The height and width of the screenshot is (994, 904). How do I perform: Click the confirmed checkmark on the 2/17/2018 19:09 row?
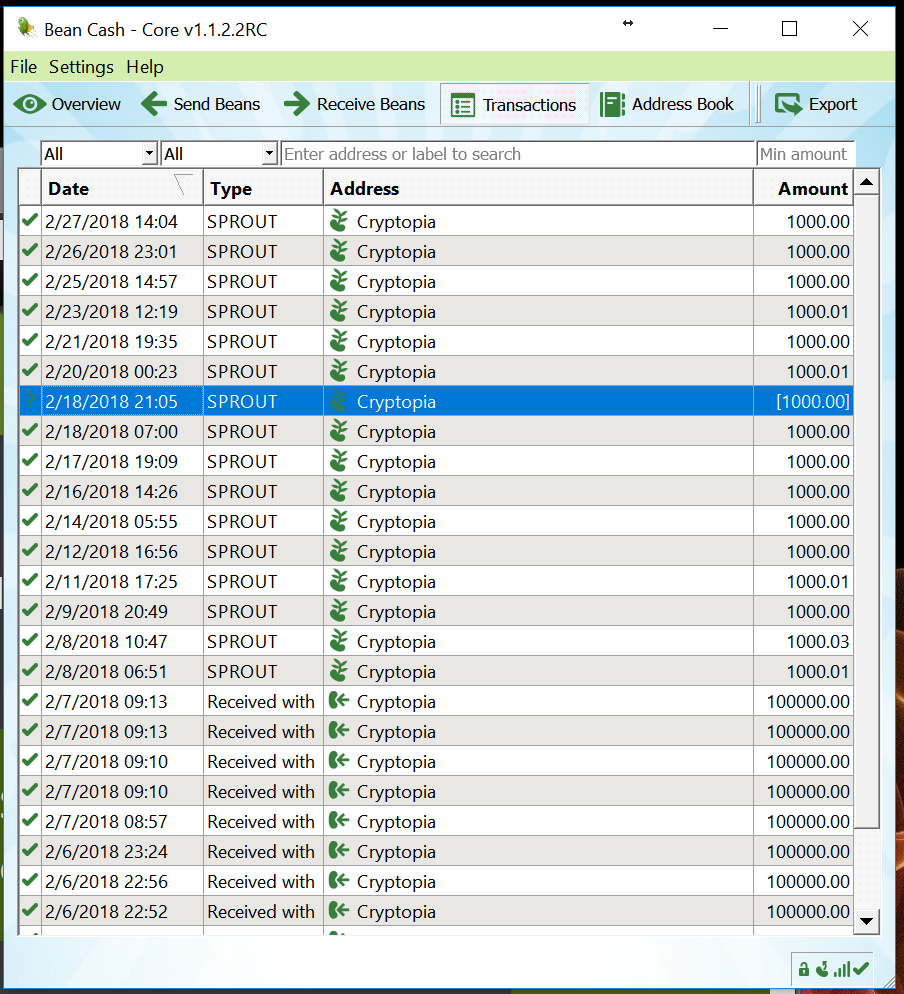(x=30, y=460)
